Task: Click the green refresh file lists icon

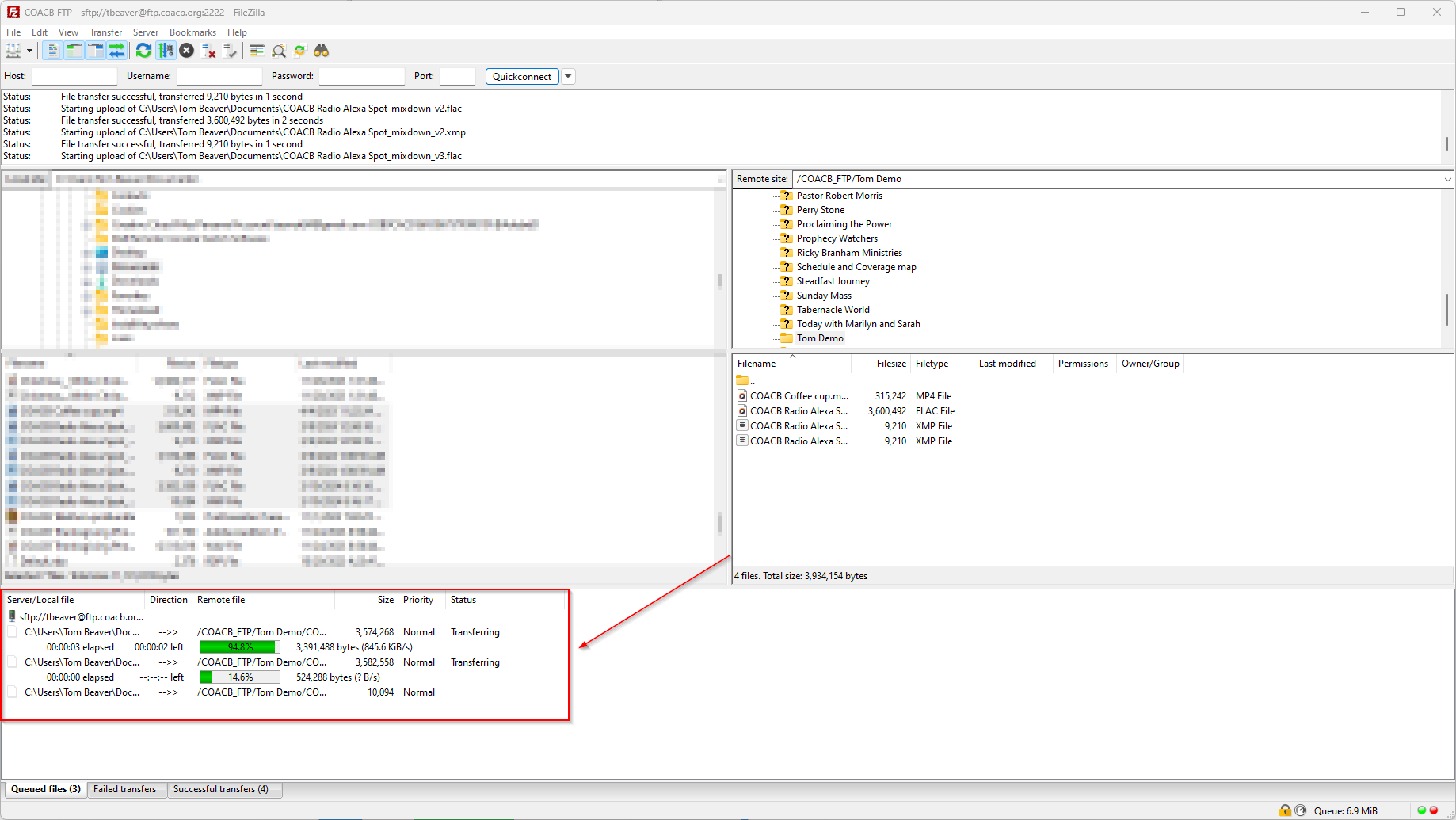Action: click(143, 51)
